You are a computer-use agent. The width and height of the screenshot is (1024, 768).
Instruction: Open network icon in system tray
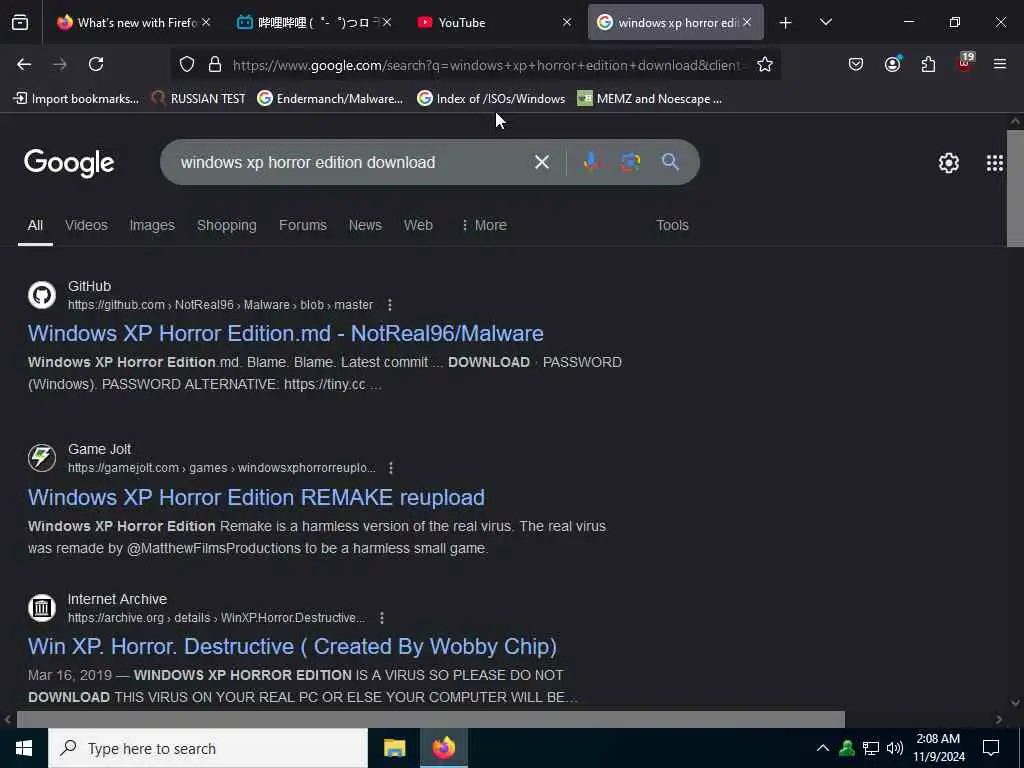click(x=871, y=748)
